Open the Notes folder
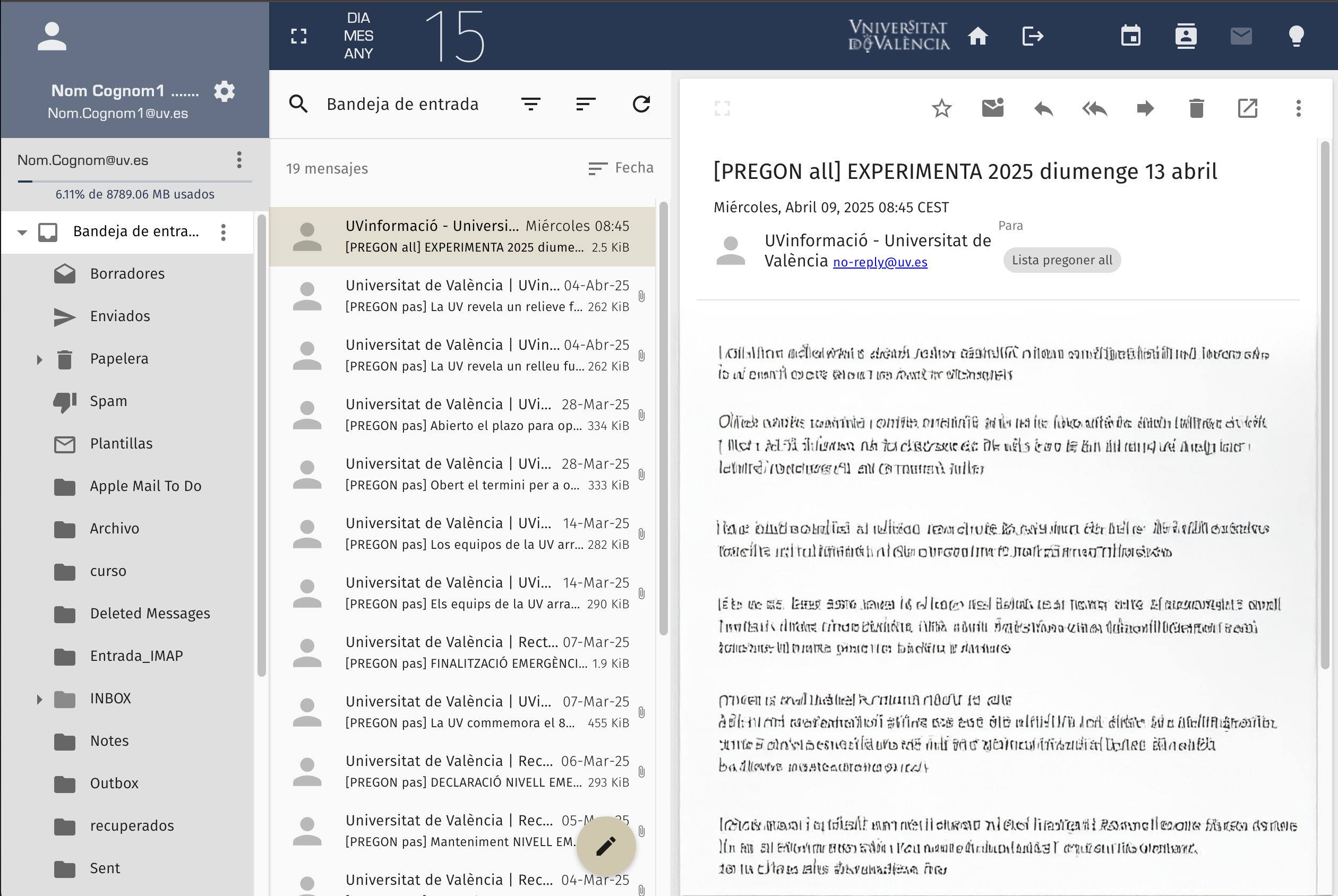1338x896 pixels. pos(127,741)
